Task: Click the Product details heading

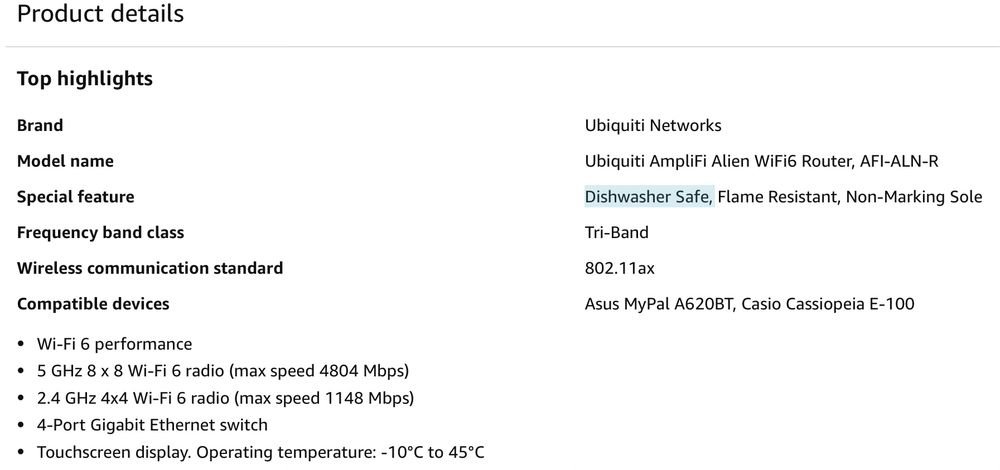Action: pyautogui.click(x=100, y=14)
